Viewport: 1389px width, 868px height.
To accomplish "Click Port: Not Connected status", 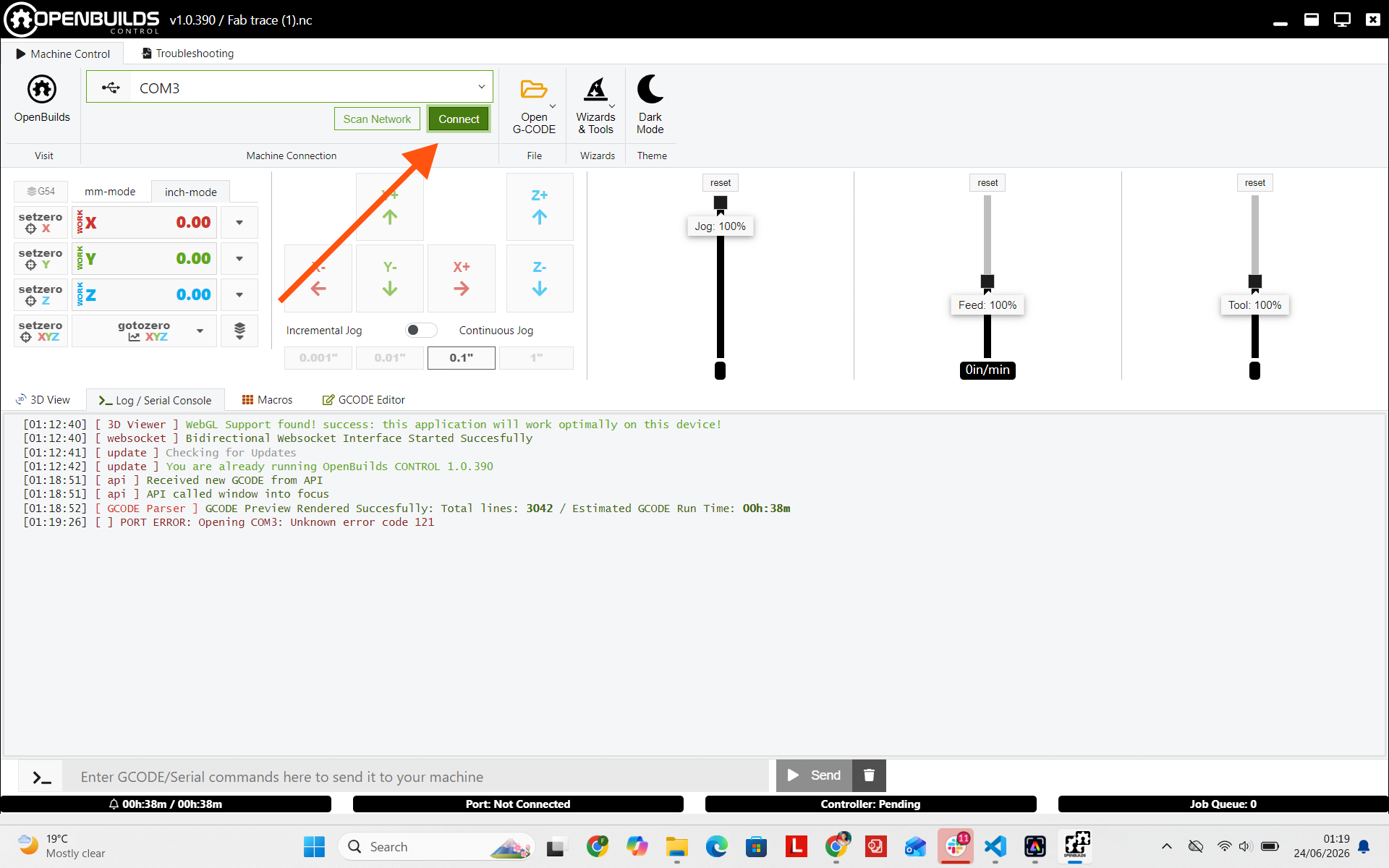I will pyautogui.click(x=518, y=804).
